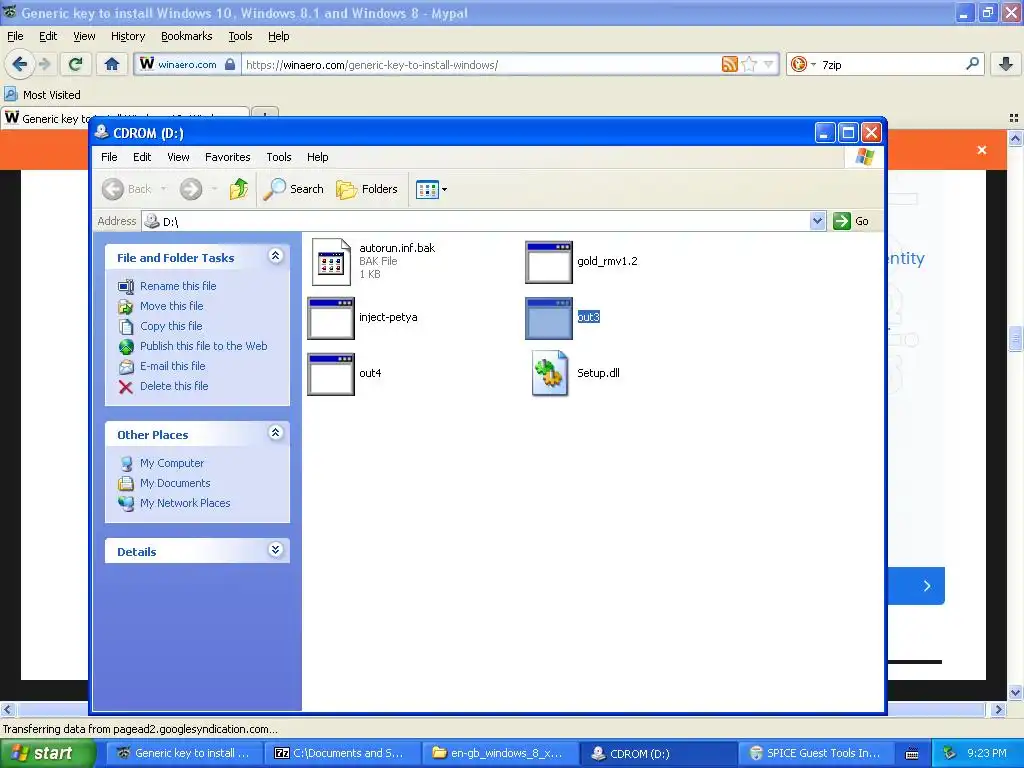Screen dimensions: 1024x768
Task: Click E-mail this file task
Action: [x=172, y=366]
